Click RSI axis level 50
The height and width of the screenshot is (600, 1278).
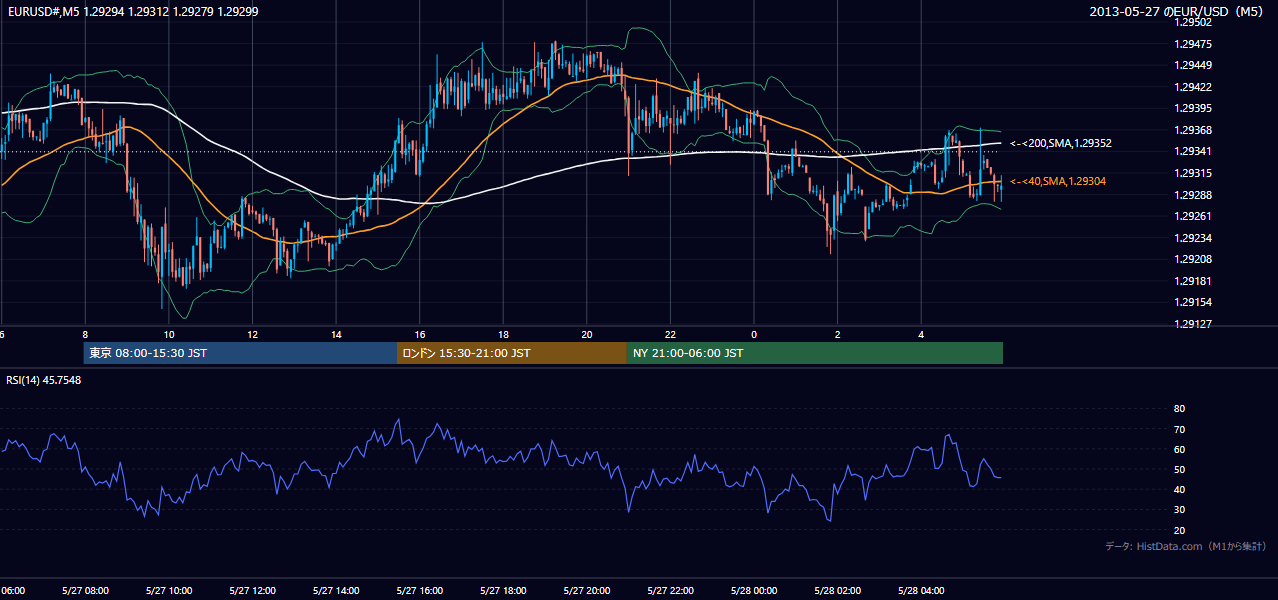coord(1179,469)
